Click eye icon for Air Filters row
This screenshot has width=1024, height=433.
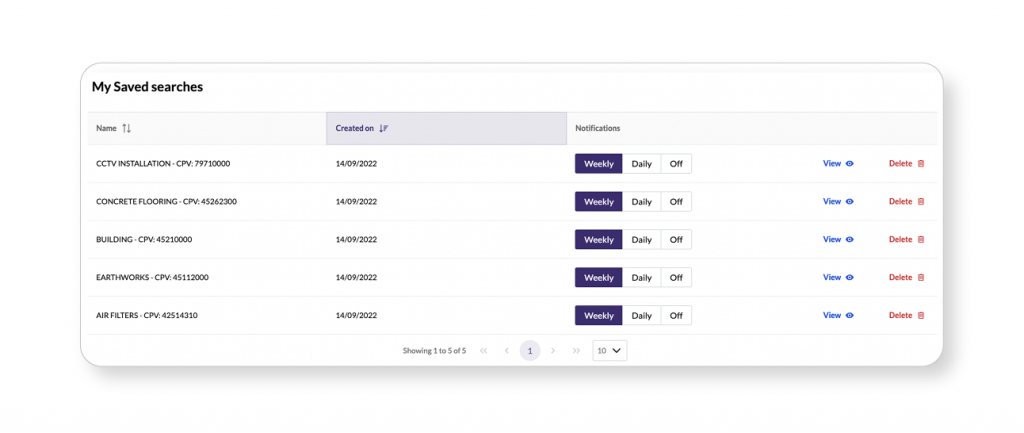click(850, 316)
